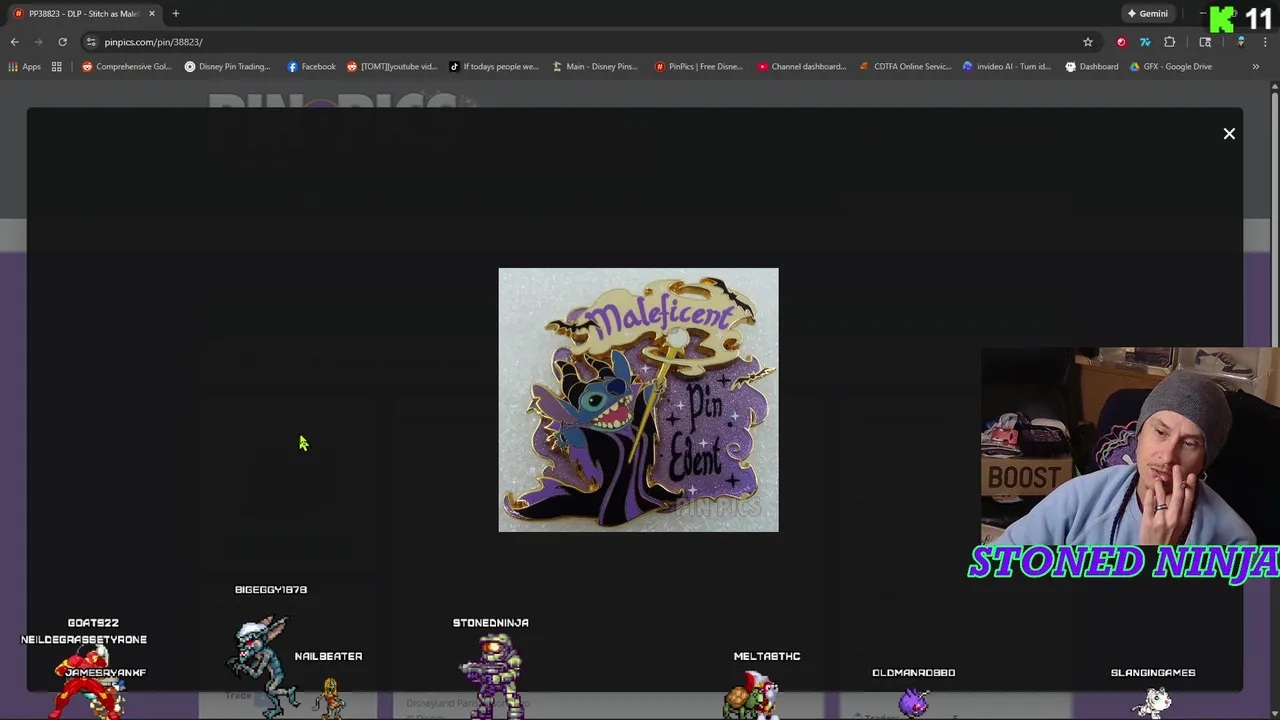Open the Channel dashboard bookmark
Viewport: 1280px width, 720px height.
[x=803, y=67]
